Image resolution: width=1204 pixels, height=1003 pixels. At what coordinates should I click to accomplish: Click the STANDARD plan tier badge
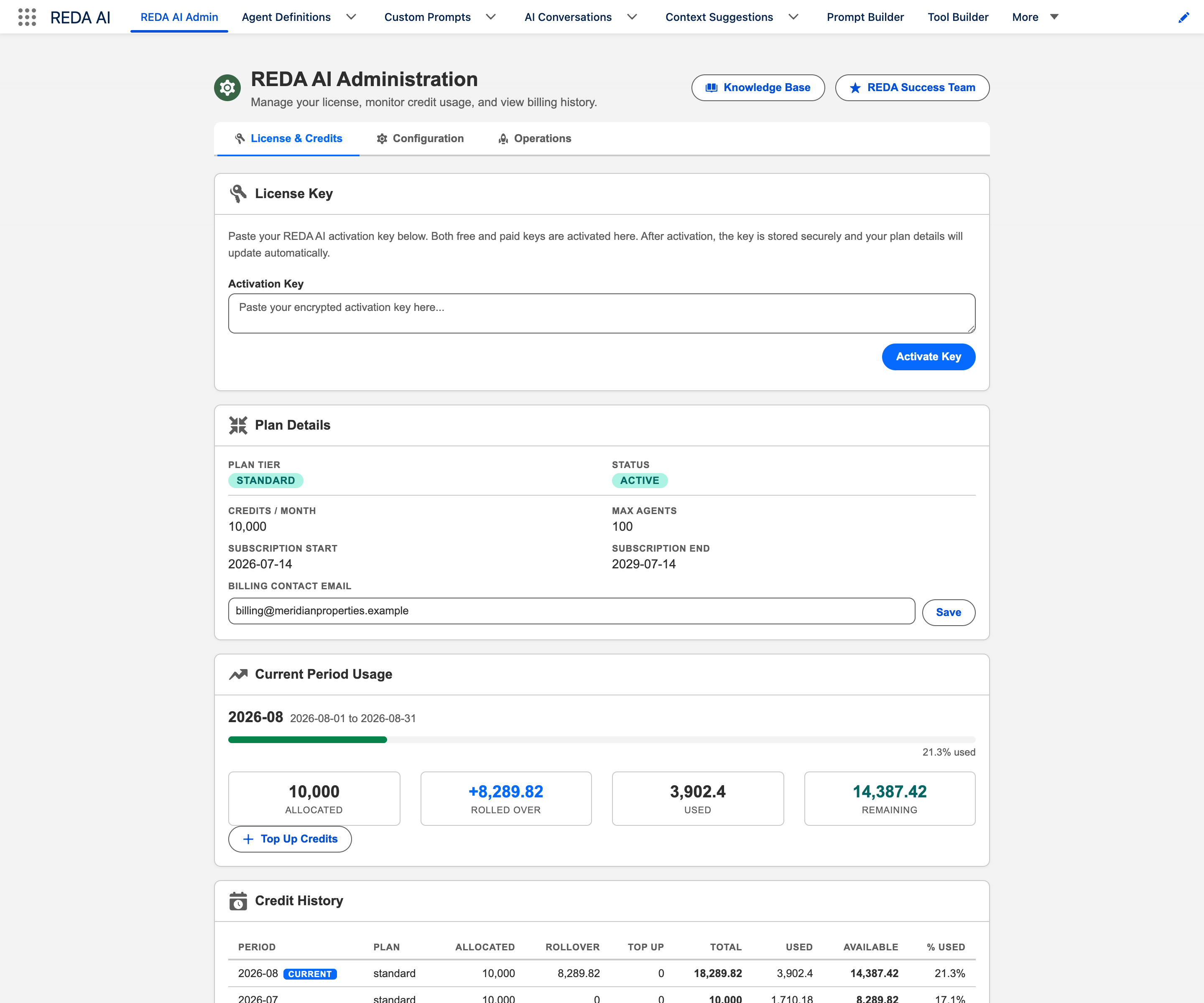[x=265, y=480]
